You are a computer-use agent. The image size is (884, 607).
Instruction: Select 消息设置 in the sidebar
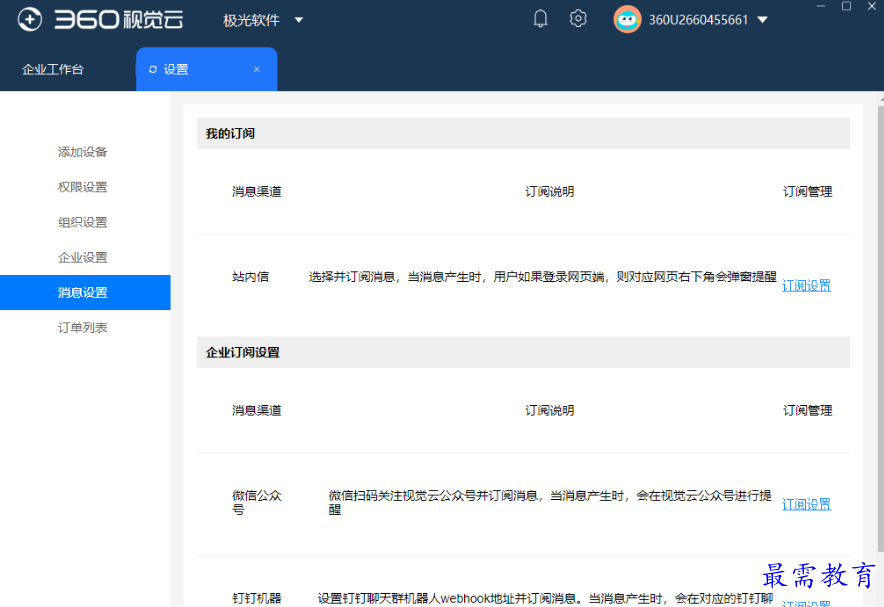point(85,293)
